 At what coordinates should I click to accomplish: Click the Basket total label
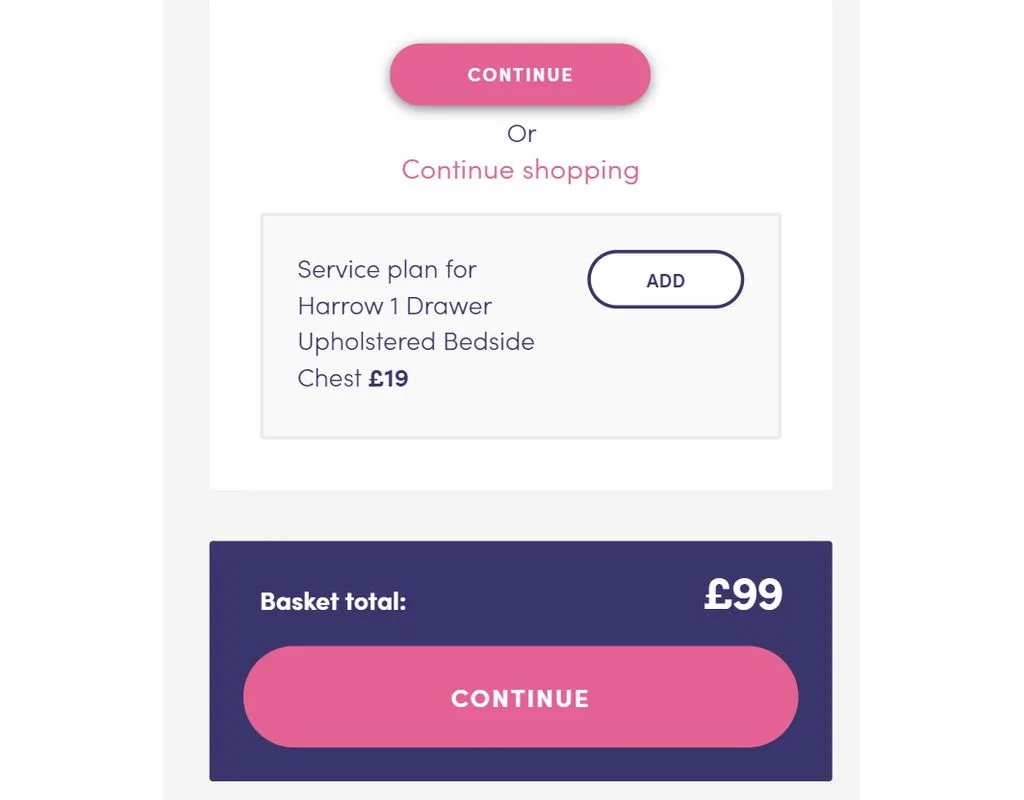click(333, 602)
